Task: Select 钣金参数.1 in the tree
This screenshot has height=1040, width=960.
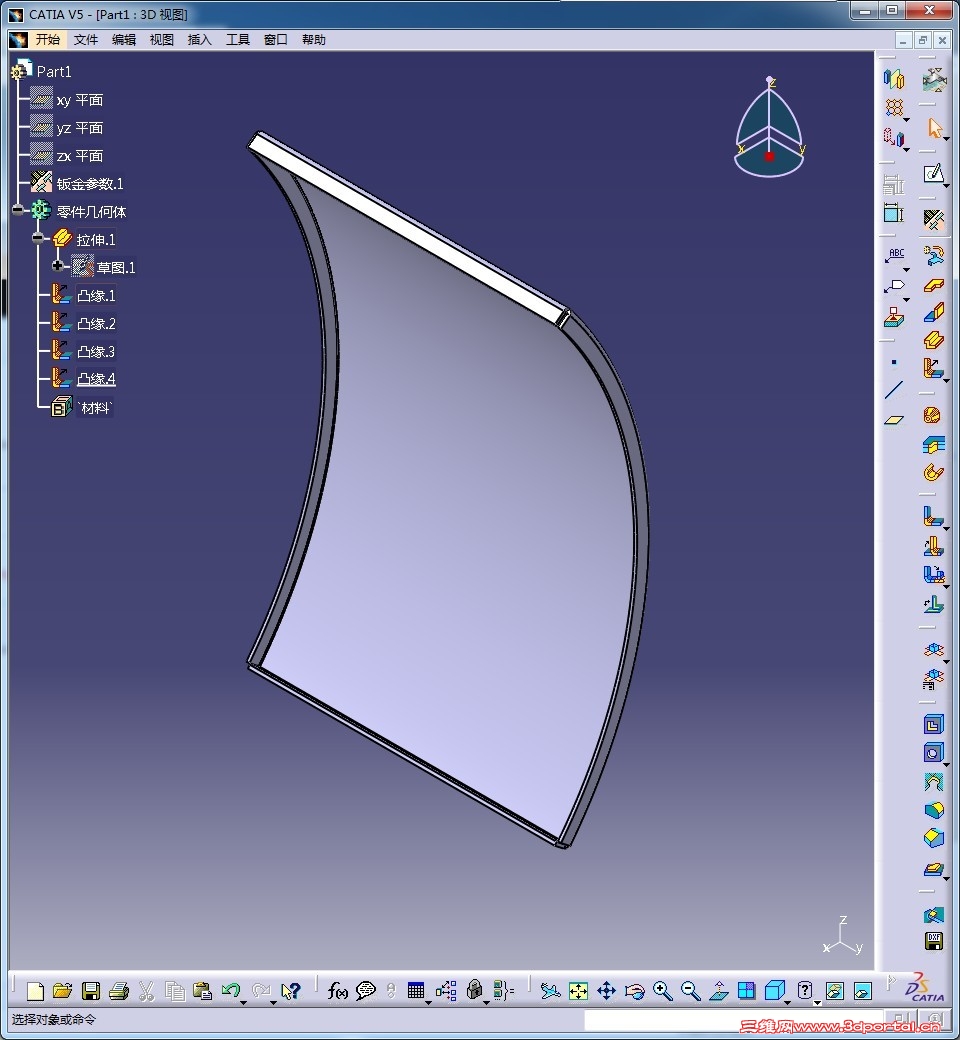Action: pyautogui.click(x=90, y=184)
